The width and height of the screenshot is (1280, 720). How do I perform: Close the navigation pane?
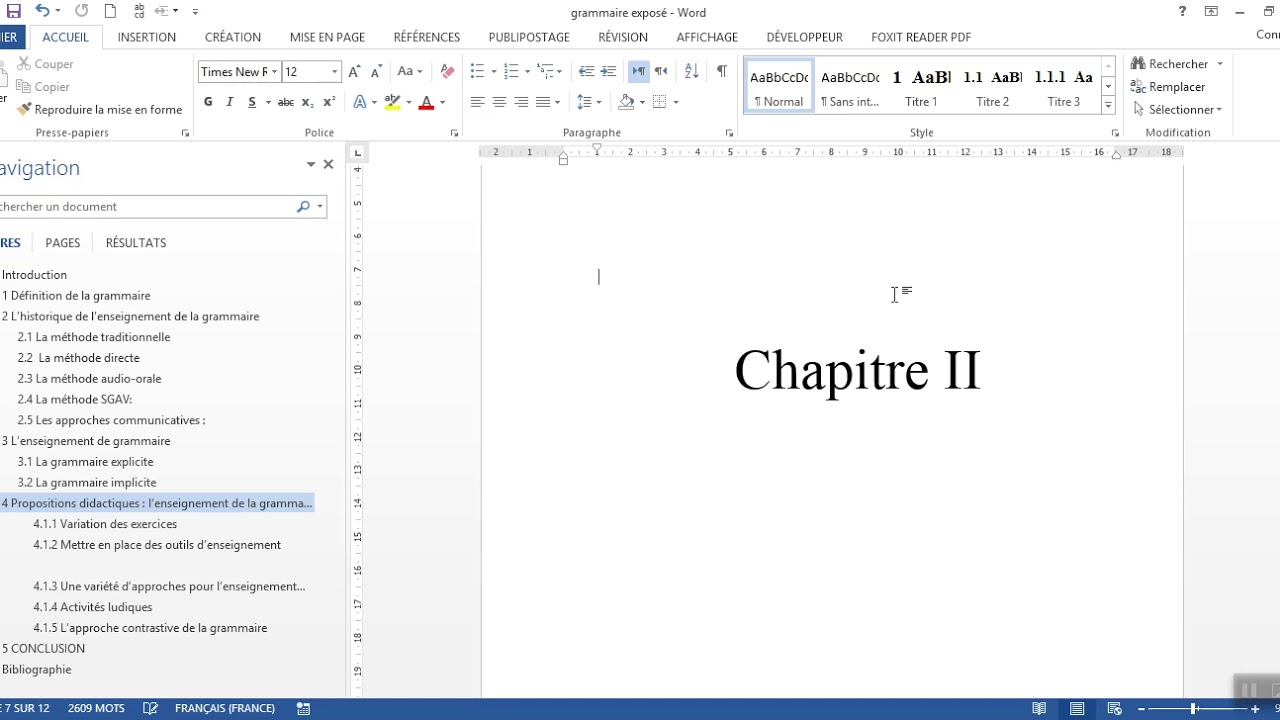[x=328, y=164]
